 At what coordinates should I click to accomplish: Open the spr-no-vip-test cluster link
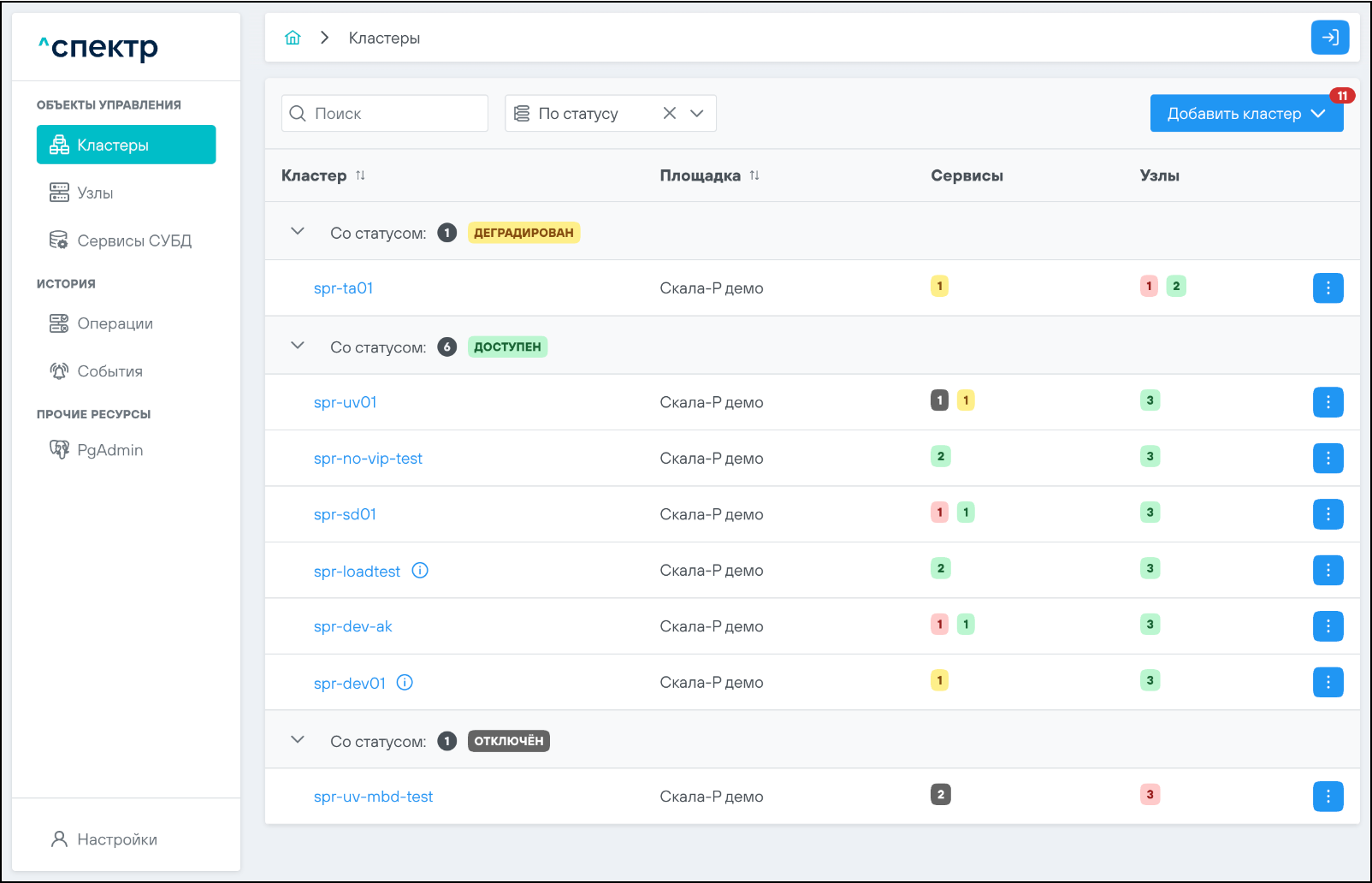(x=368, y=459)
